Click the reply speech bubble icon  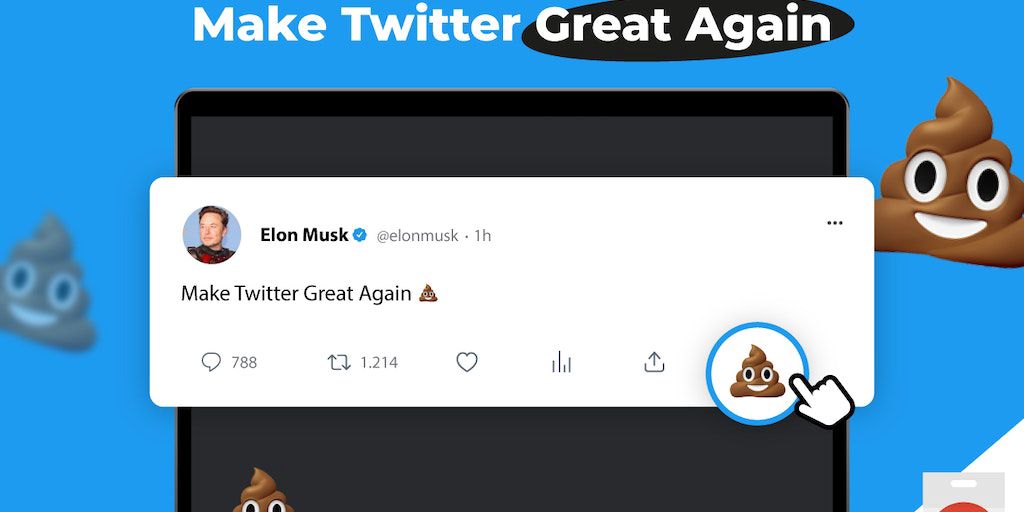tap(211, 362)
